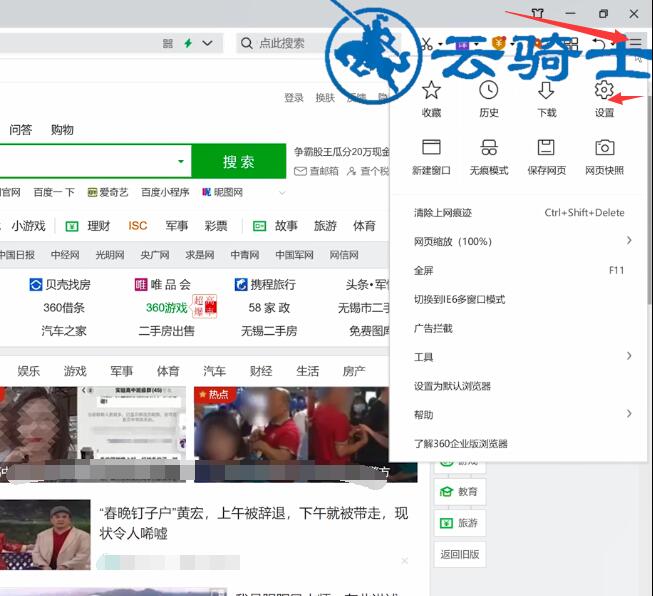
Task: Open the 历史 history clock icon
Action: pyautogui.click(x=489, y=90)
